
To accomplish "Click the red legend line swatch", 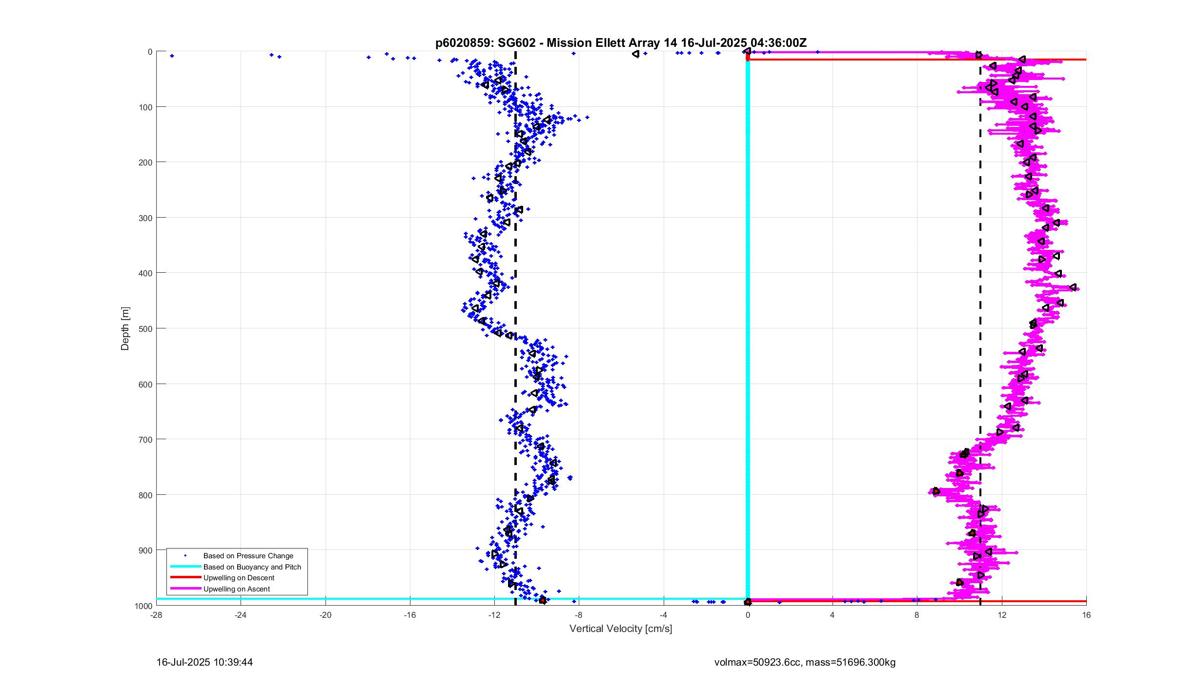I will [x=184, y=578].
